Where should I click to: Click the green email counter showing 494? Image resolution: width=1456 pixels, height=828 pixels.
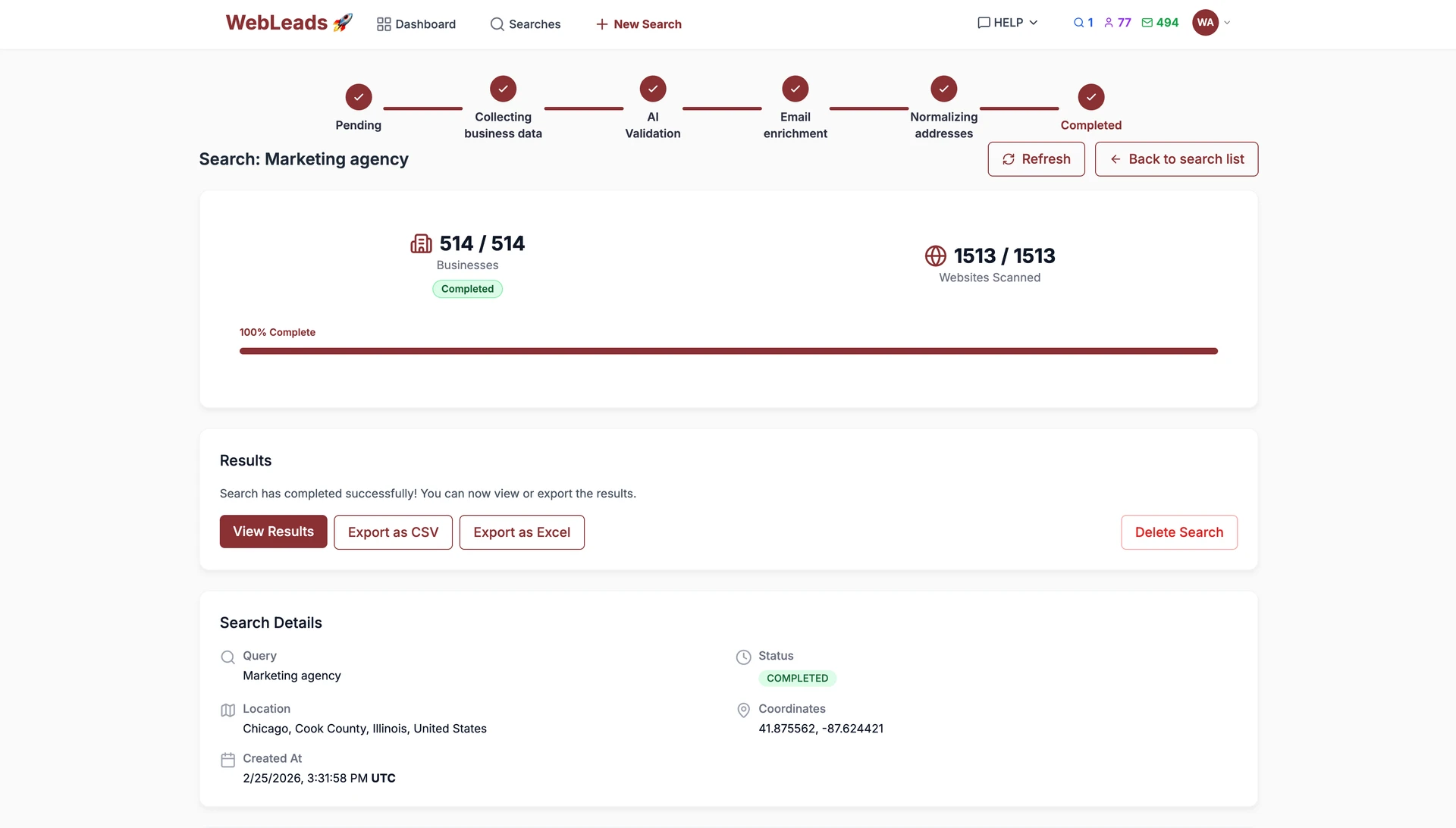pyautogui.click(x=1159, y=23)
